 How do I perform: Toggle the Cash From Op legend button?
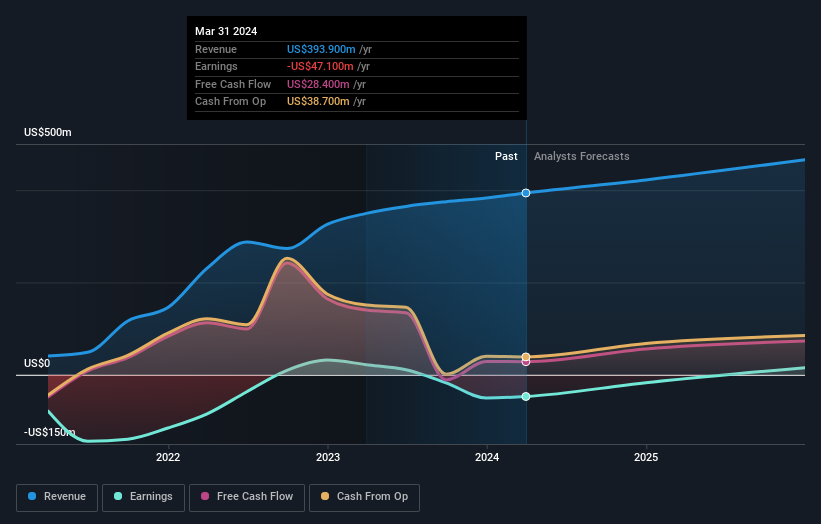364,497
